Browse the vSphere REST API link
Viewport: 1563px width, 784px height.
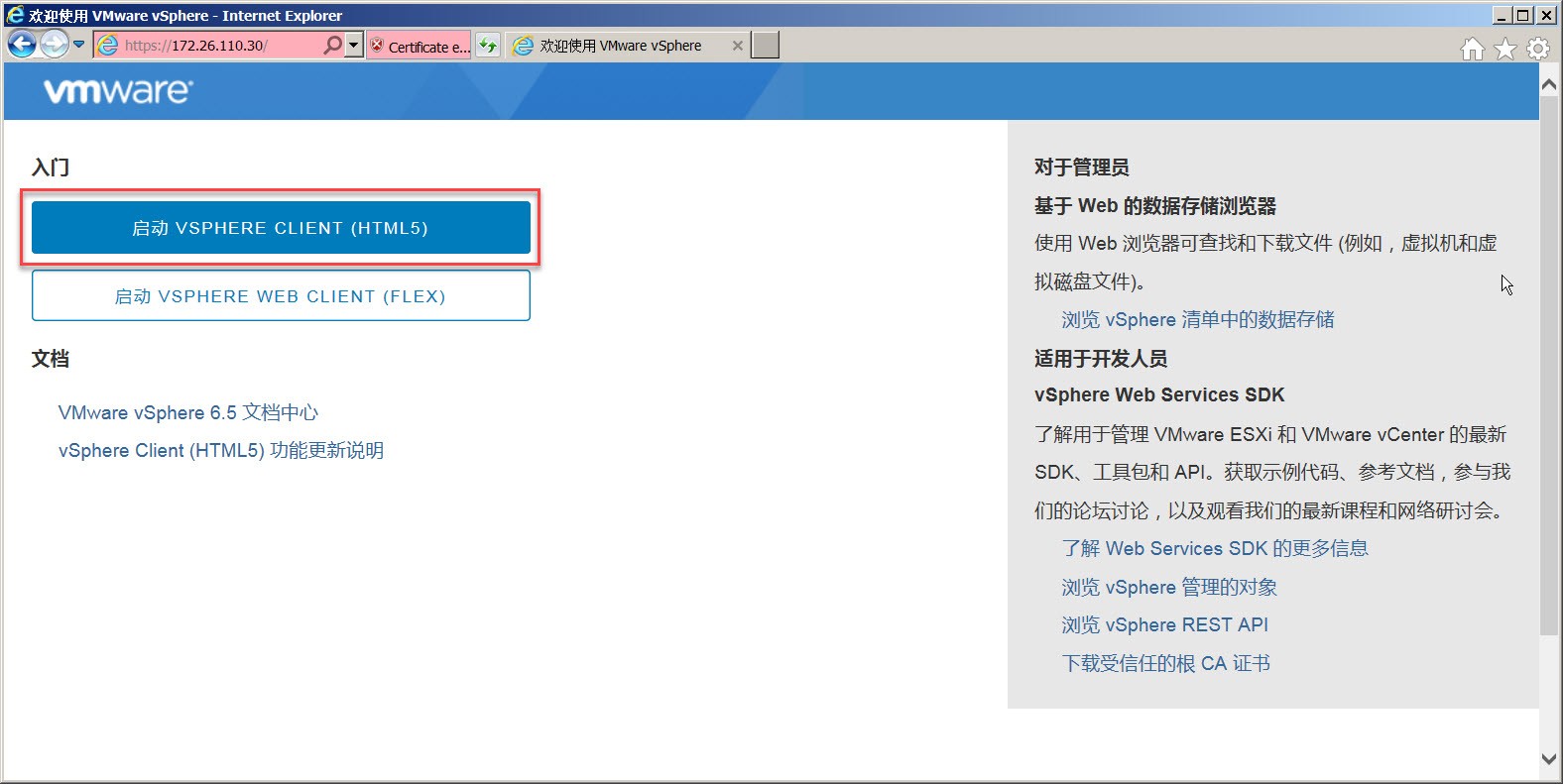pos(1165,624)
